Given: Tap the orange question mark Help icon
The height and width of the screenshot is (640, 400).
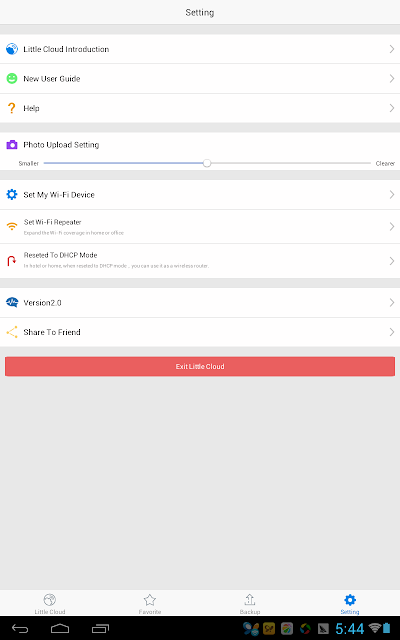Looking at the screenshot, I should click(11, 108).
